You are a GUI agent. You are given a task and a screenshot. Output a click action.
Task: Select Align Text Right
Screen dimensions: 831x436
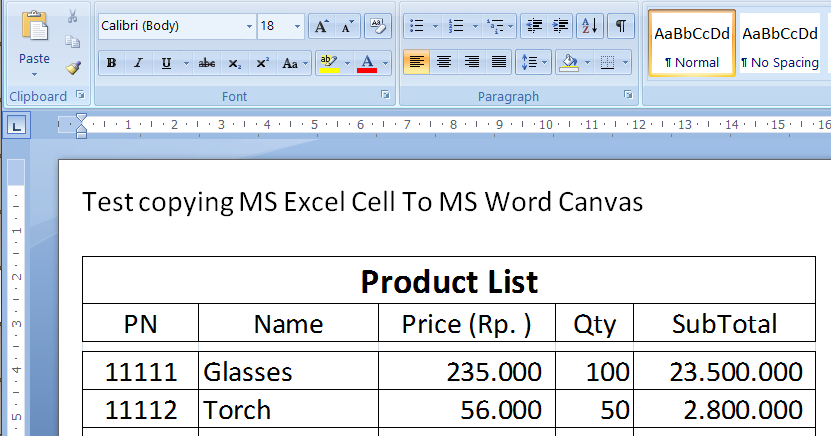pyautogui.click(x=471, y=63)
